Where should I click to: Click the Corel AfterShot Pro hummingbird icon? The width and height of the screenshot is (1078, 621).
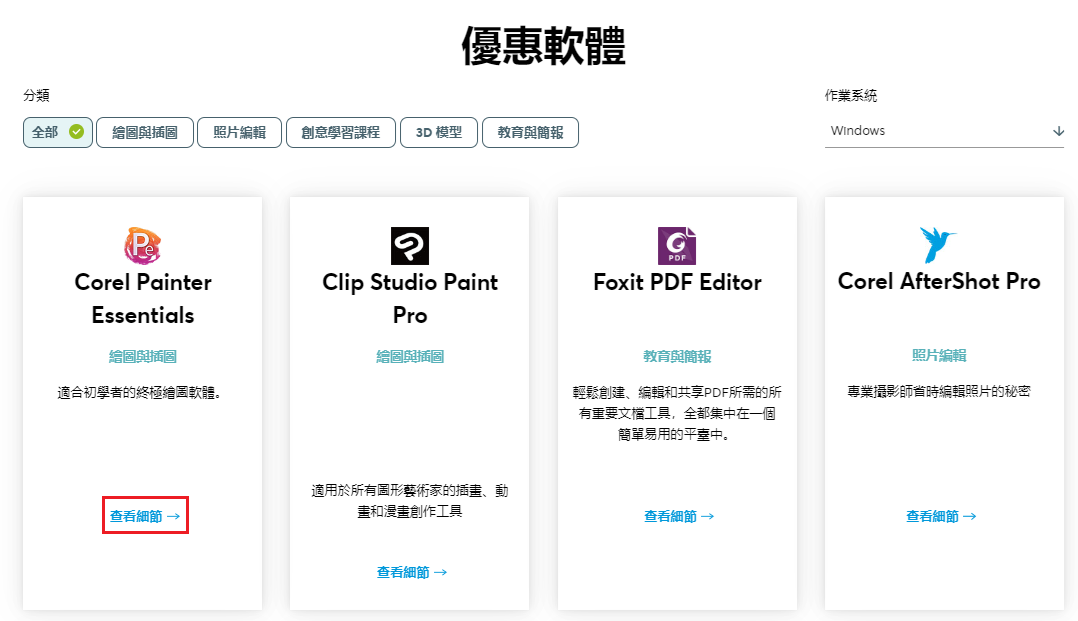click(938, 245)
